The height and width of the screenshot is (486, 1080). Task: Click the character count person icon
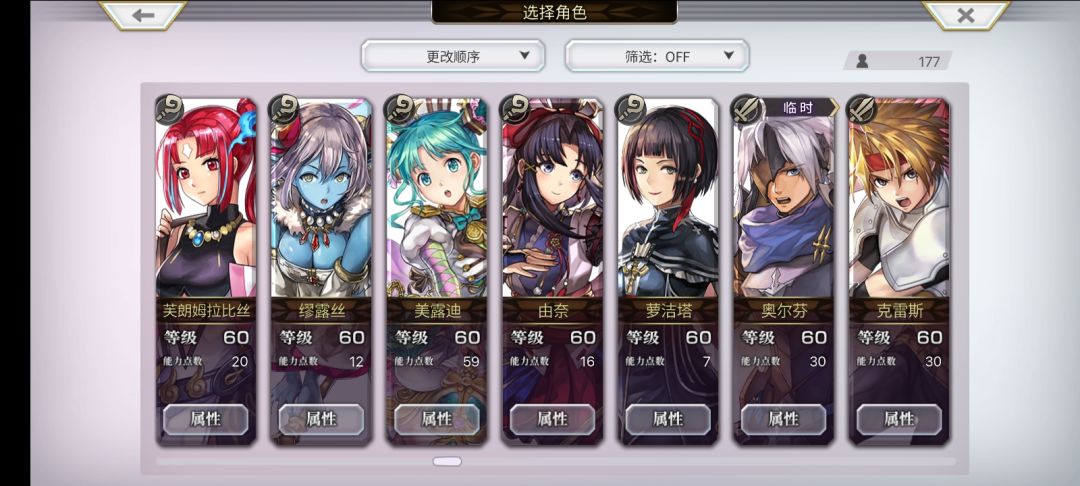[862, 61]
